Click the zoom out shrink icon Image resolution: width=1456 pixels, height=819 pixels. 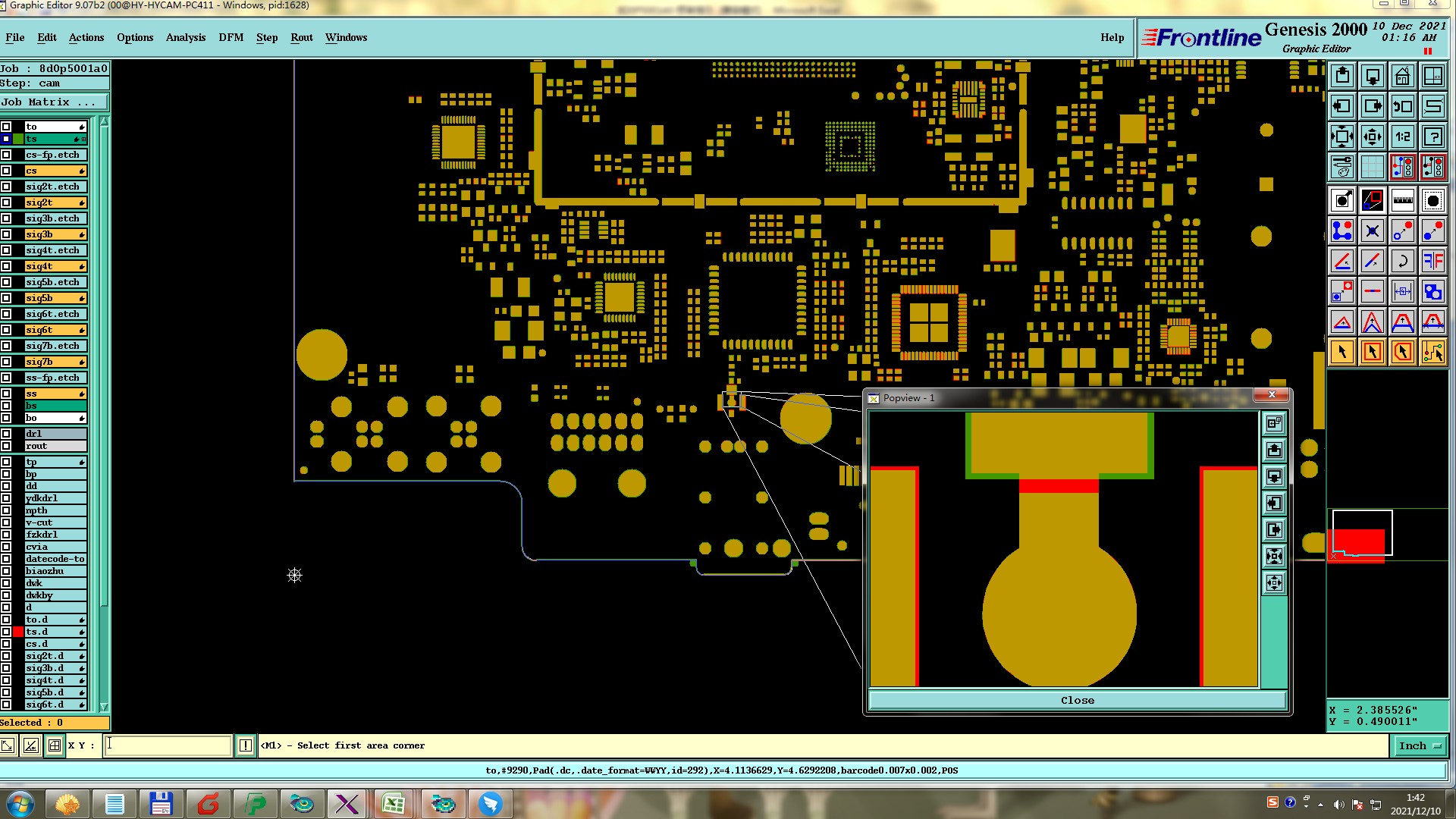1373,136
